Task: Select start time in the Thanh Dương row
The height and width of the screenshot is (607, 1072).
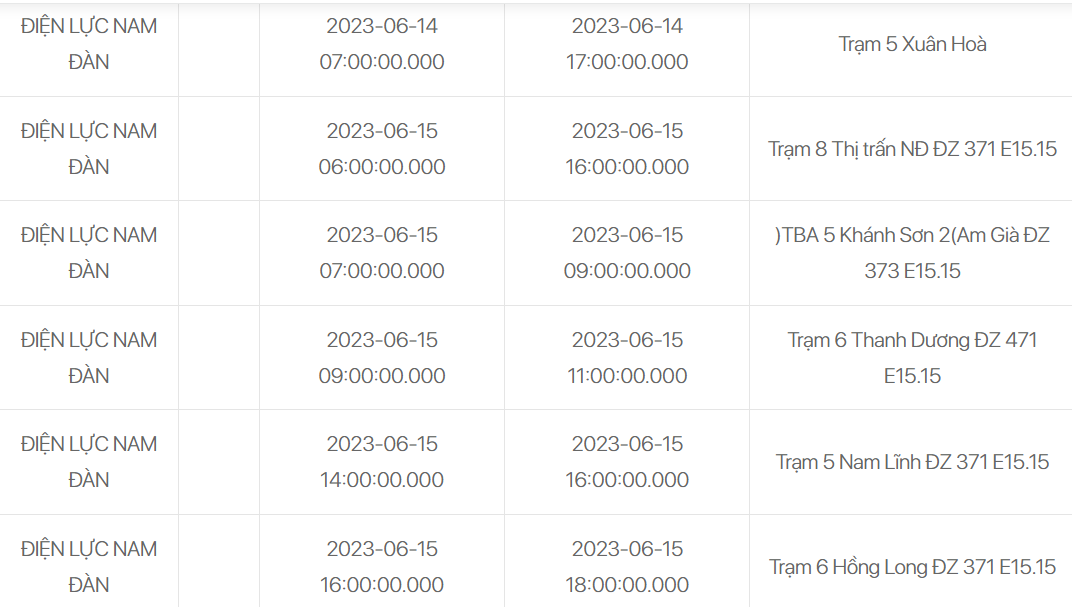Action: coord(382,358)
